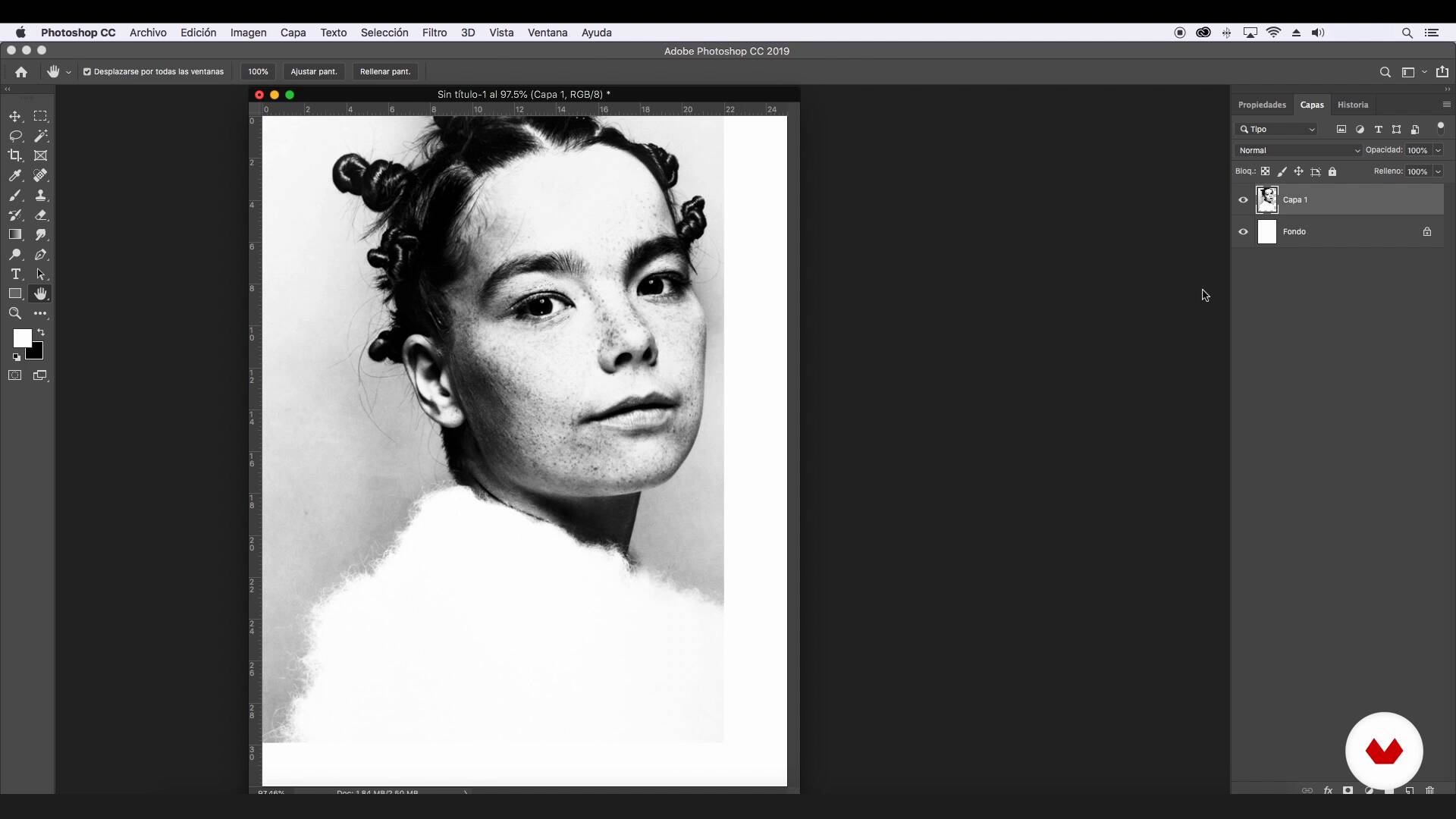This screenshot has width=1456, height=819.
Task: Click the 100% zoom button
Action: point(258,72)
